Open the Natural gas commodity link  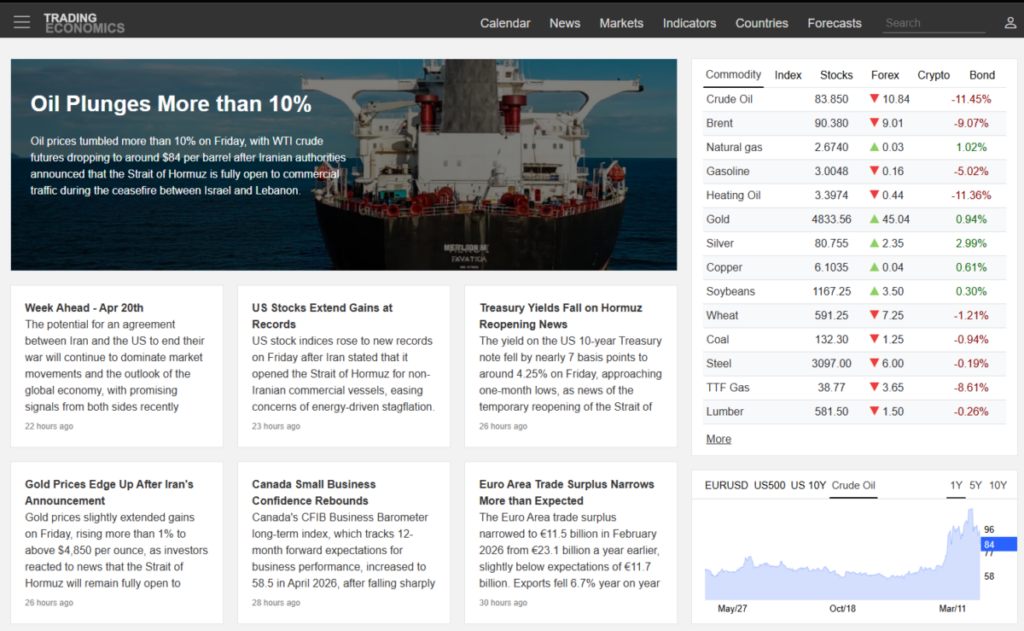point(734,147)
